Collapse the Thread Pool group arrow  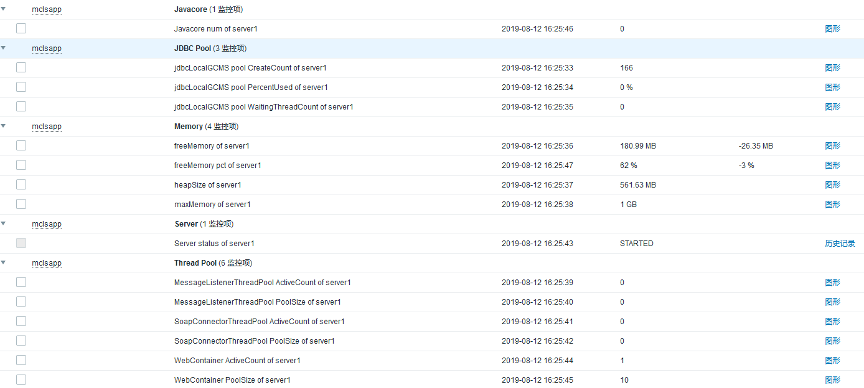click(3, 263)
